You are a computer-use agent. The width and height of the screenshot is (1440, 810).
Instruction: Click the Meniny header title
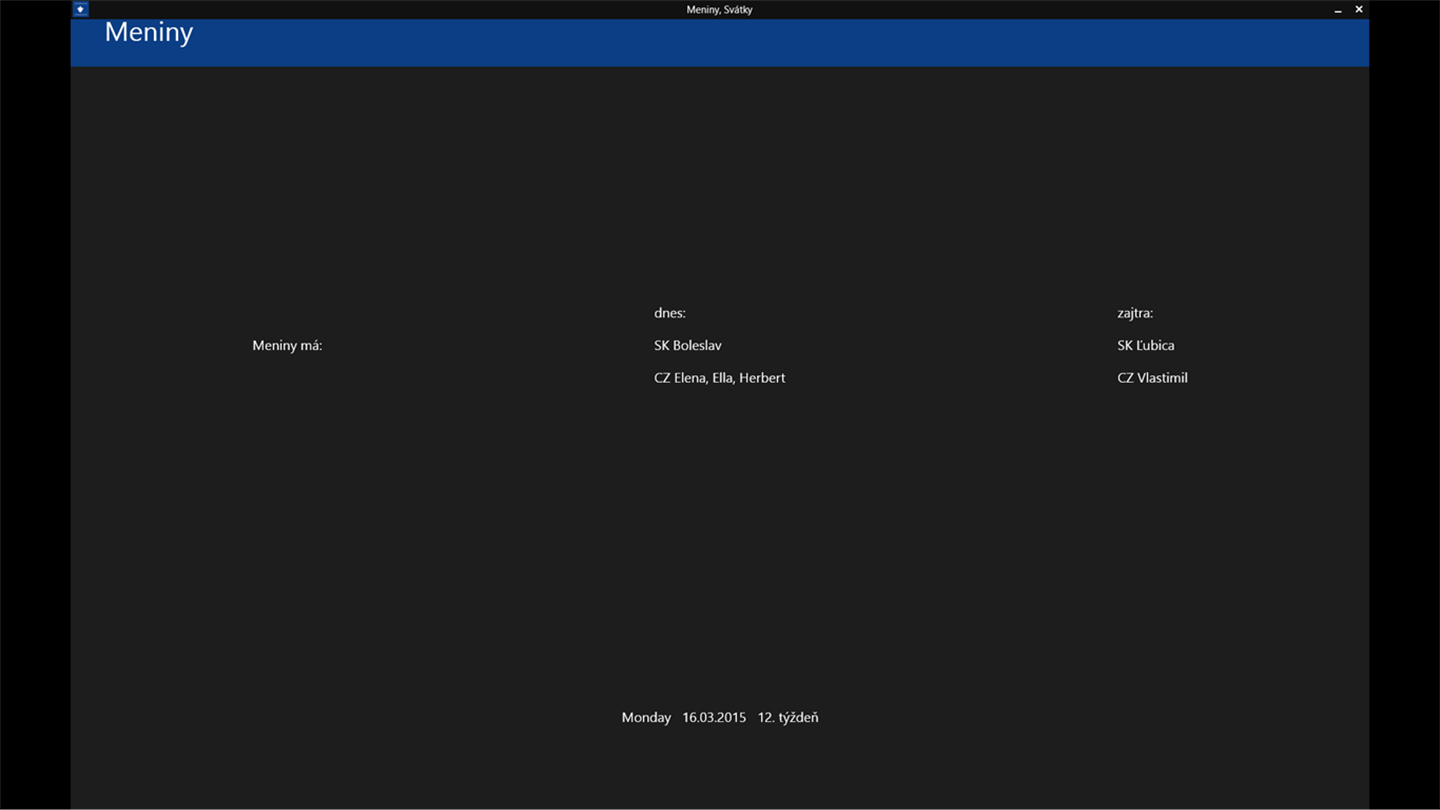pos(149,32)
